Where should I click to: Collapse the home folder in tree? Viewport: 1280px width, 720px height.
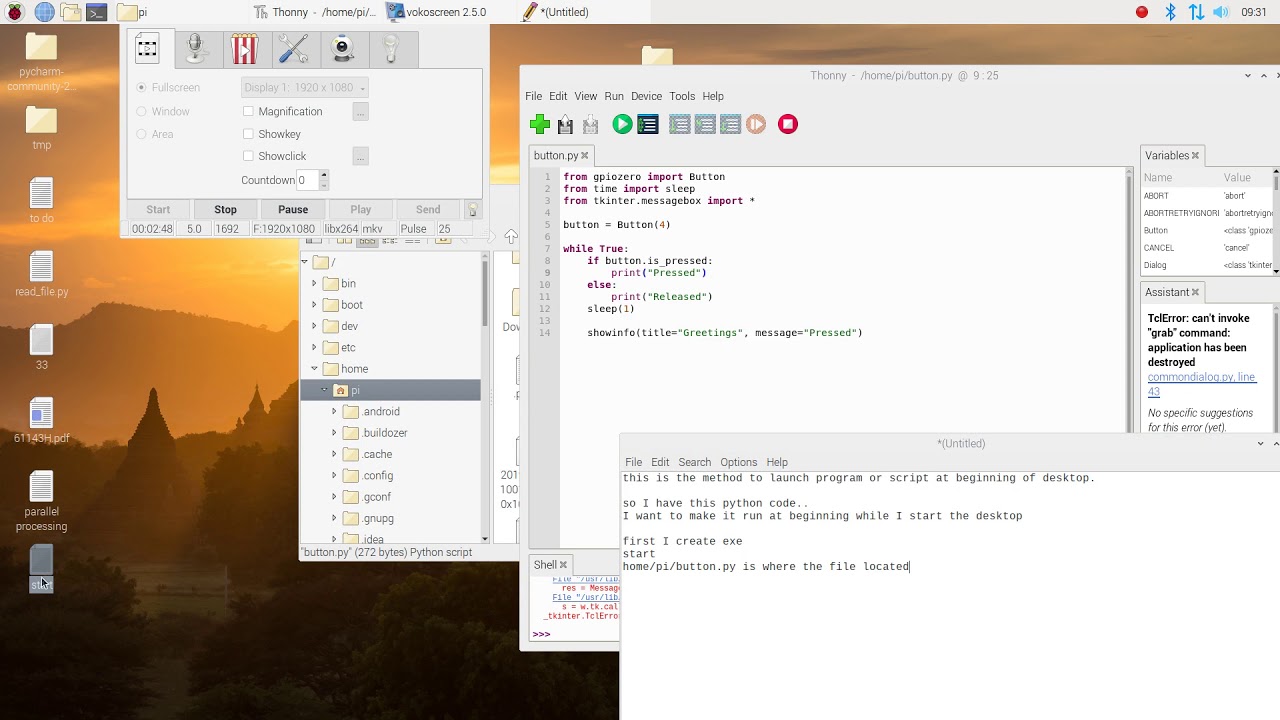coord(314,369)
